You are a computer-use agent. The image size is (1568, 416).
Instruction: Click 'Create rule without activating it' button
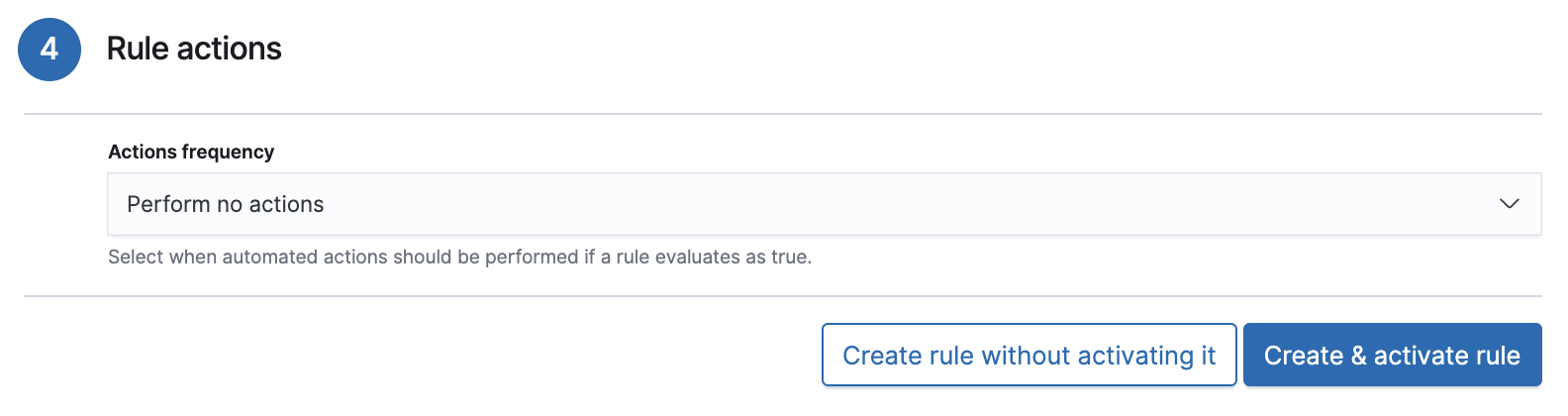(1029, 355)
